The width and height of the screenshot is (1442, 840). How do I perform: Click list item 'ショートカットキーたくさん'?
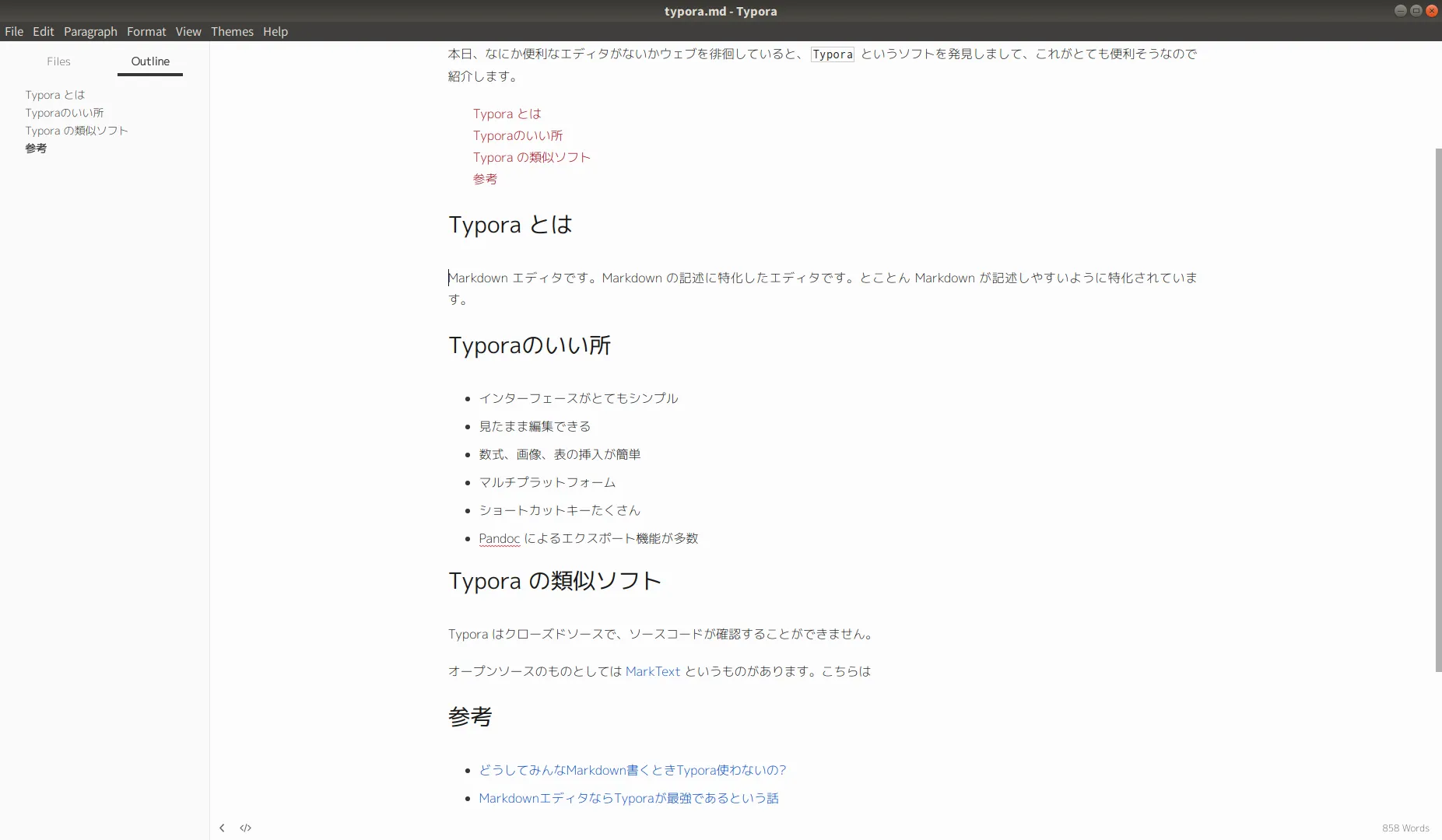coord(560,510)
